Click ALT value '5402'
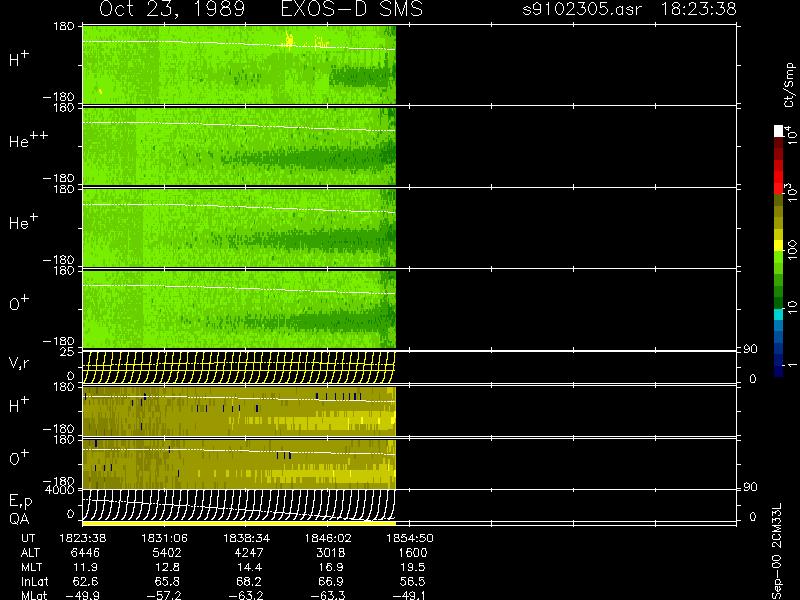800x600 pixels. click(167, 553)
